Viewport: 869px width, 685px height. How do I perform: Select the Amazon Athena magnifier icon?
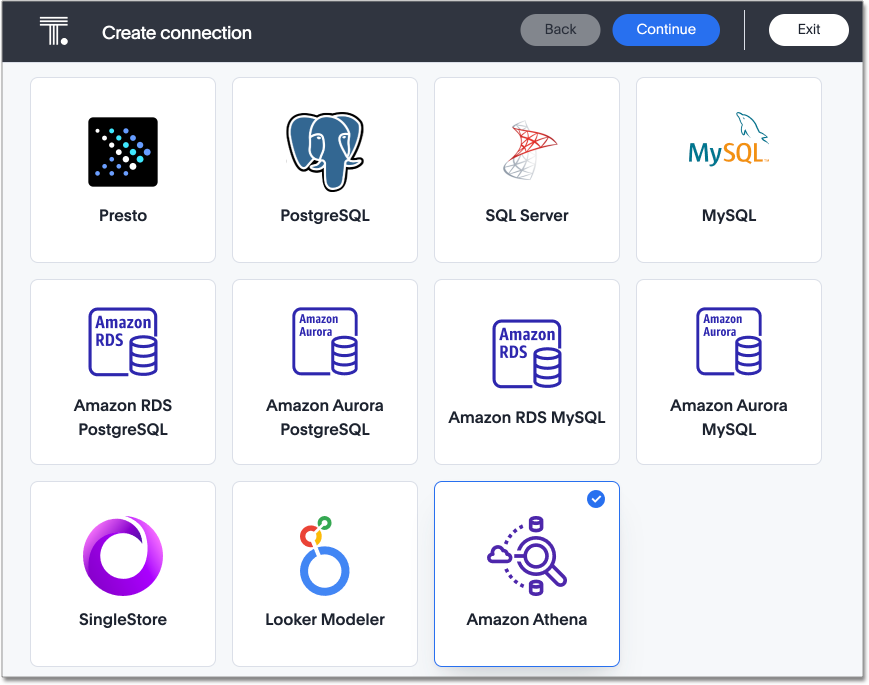click(x=526, y=556)
